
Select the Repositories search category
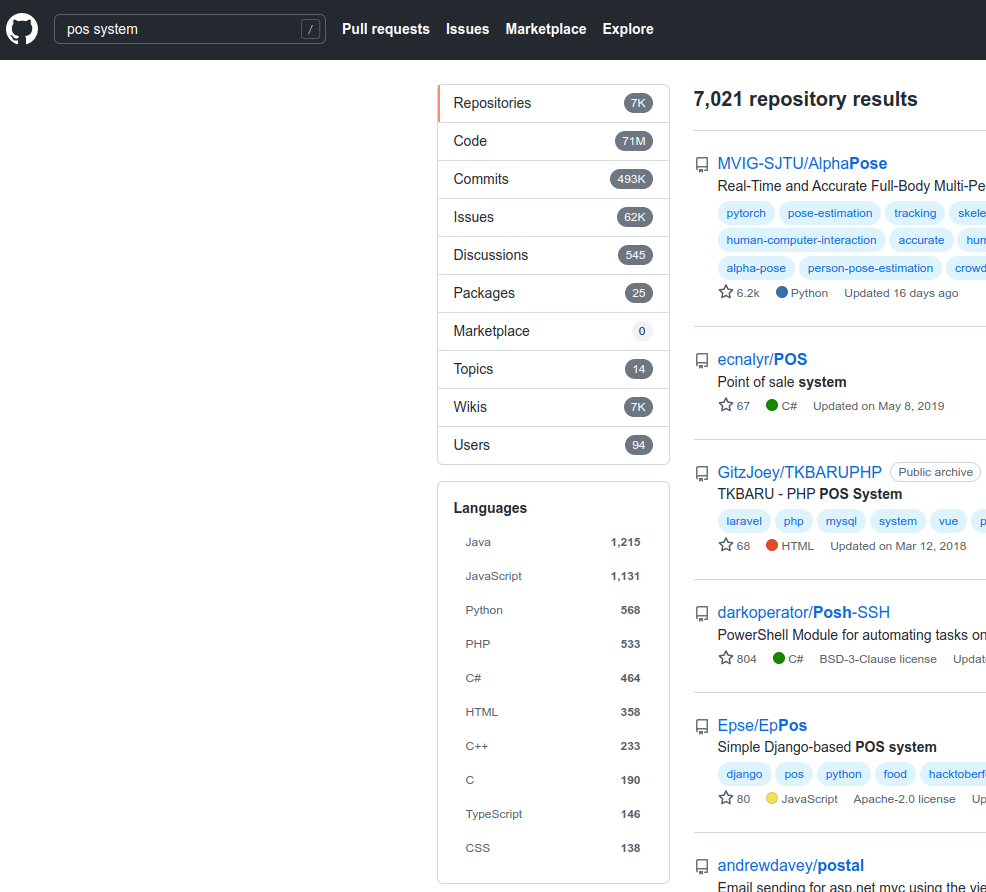pyautogui.click(x=553, y=103)
